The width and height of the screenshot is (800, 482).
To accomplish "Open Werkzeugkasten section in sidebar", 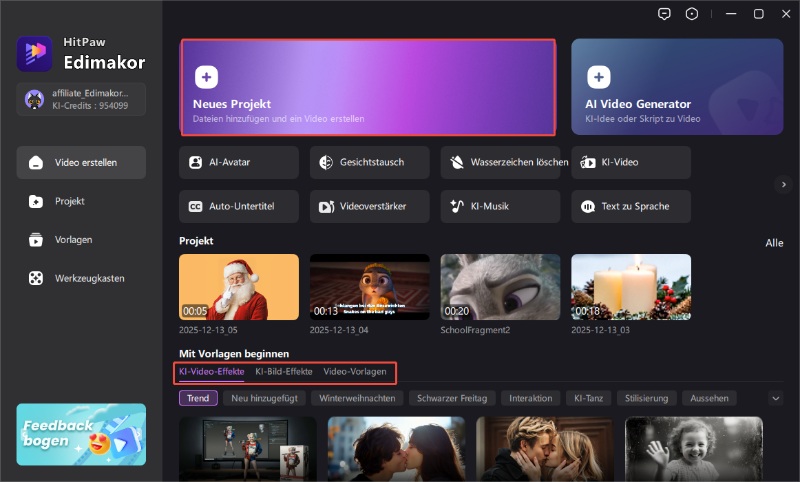I will coord(81,278).
